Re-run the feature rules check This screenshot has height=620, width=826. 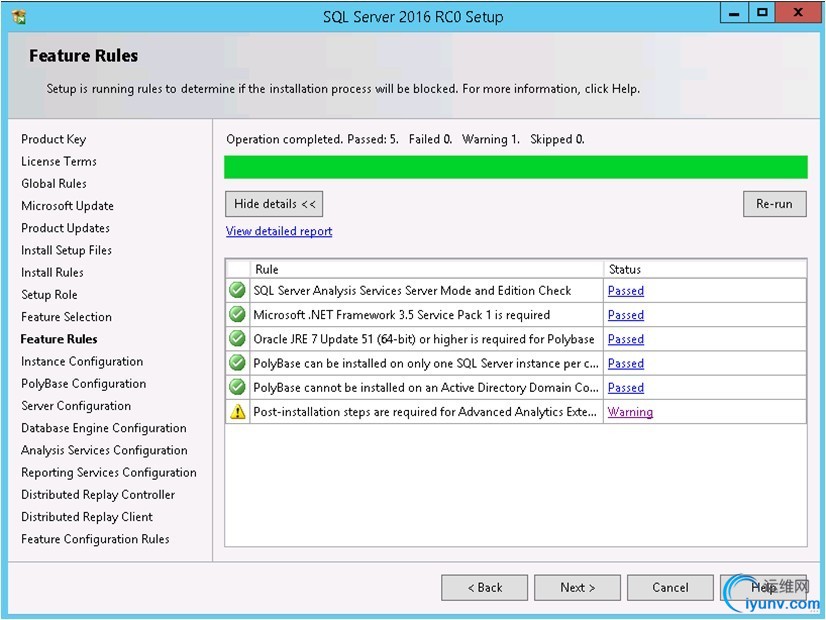tap(774, 204)
